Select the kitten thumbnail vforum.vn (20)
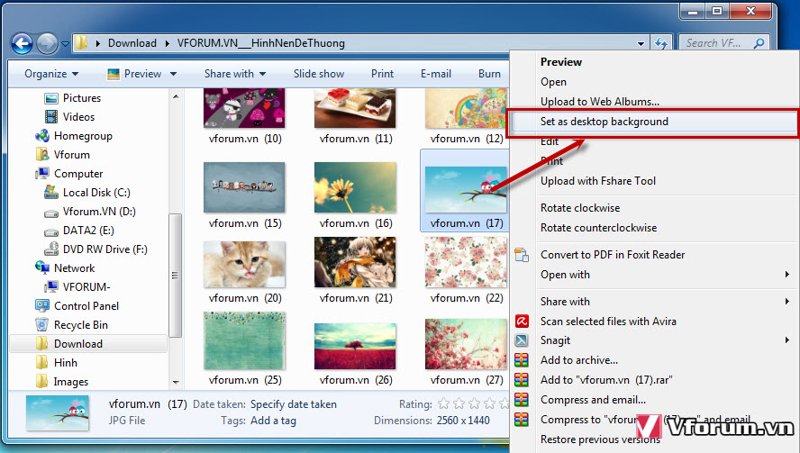 (x=244, y=264)
